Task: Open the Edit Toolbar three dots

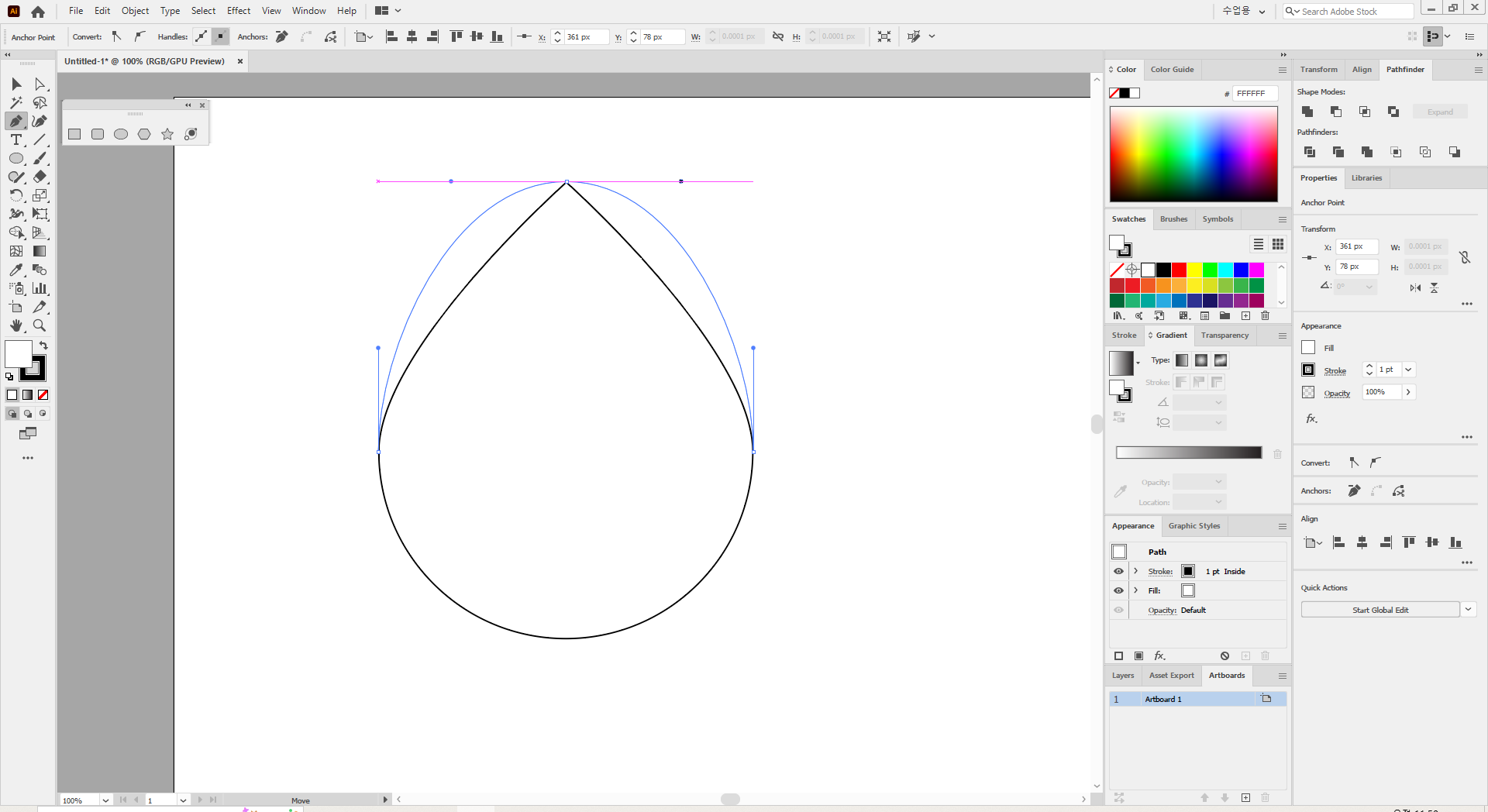Action: (x=28, y=458)
